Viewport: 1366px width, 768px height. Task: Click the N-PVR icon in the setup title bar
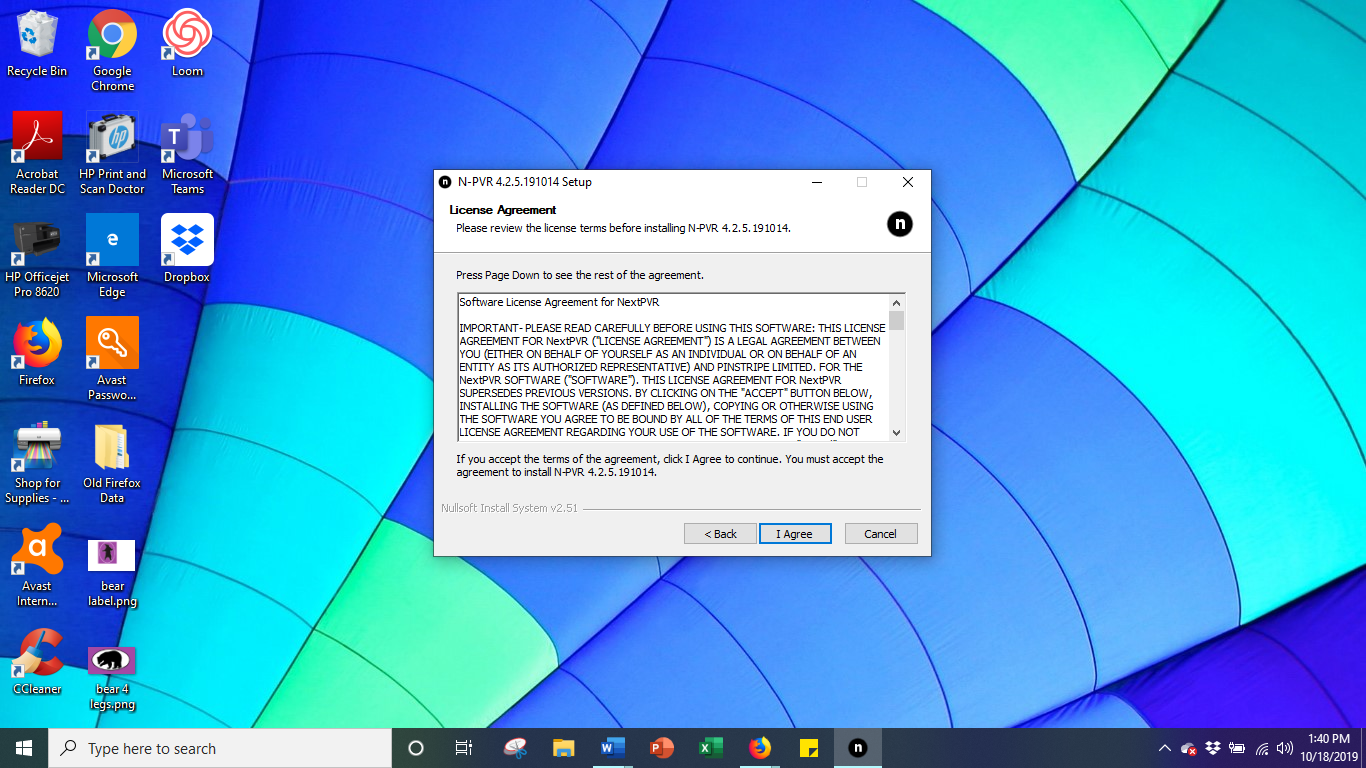(x=445, y=182)
